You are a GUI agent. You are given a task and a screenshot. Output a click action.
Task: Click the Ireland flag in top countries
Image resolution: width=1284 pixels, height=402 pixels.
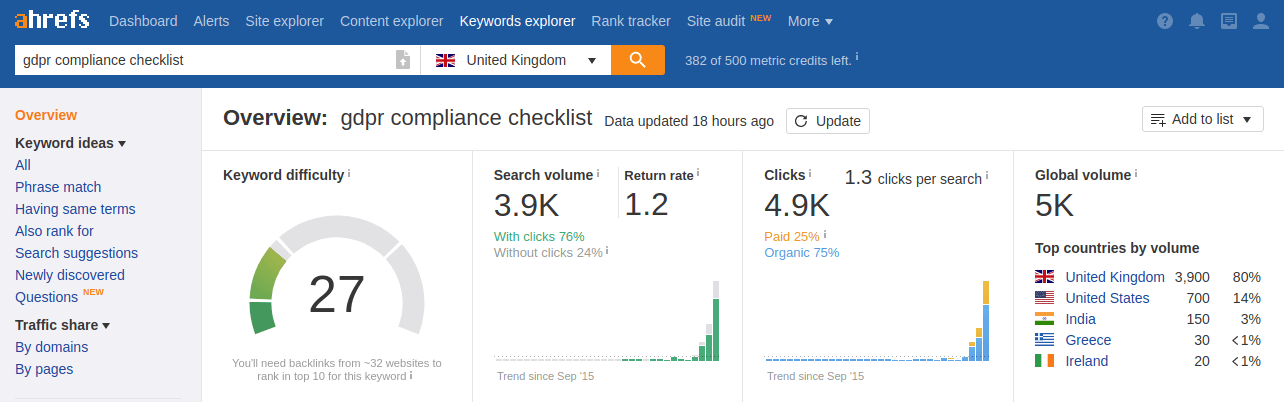(x=1045, y=361)
